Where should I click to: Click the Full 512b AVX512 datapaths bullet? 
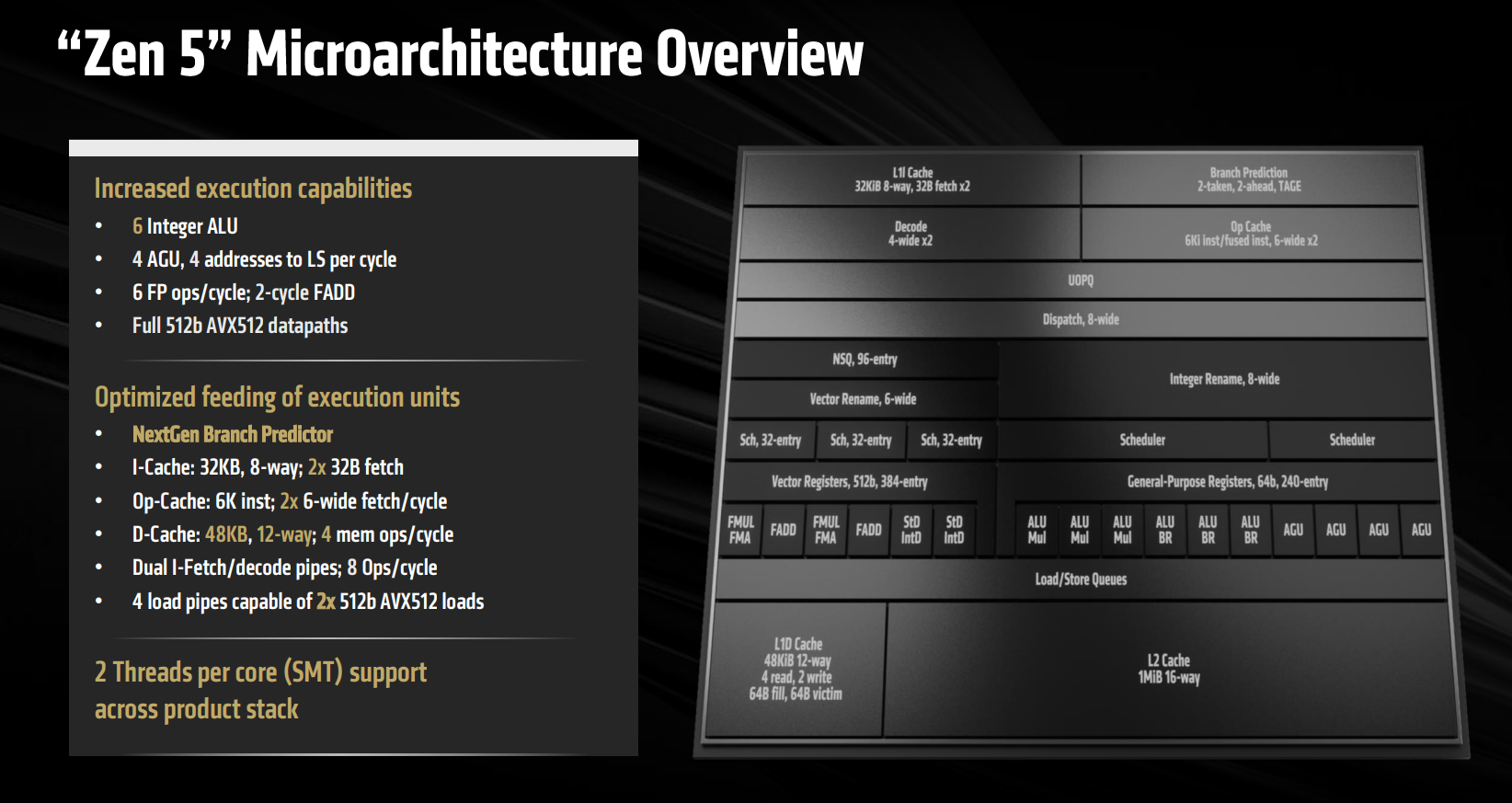click(240, 326)
